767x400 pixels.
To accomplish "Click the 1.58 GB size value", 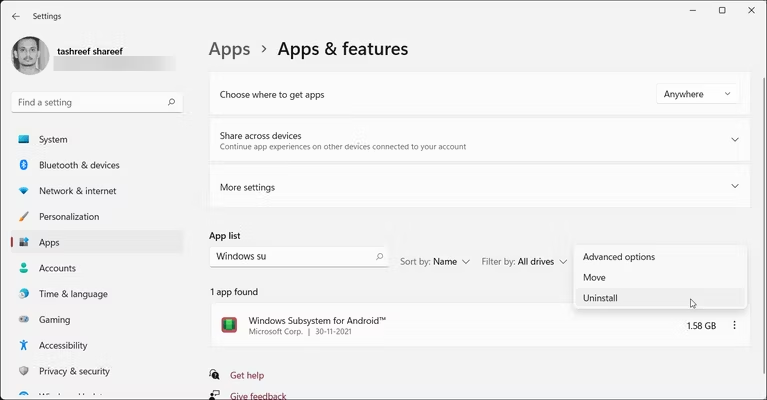I will 701,326.
